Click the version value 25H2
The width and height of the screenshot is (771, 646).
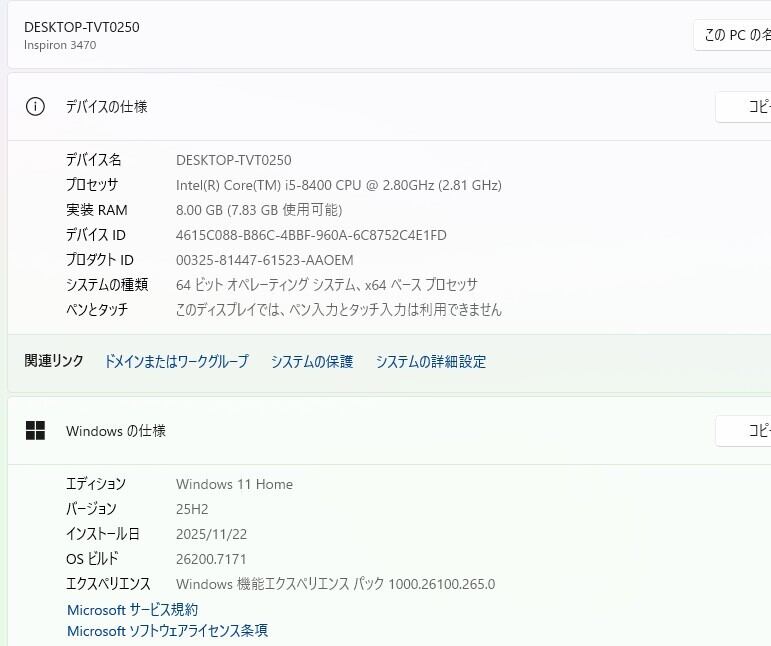pyautogui.click(x=192, y=509)
